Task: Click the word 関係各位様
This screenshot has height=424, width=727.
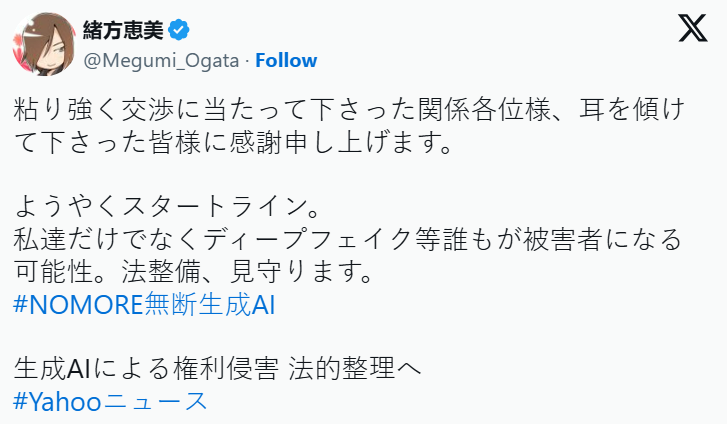Action: pos(485,110)
